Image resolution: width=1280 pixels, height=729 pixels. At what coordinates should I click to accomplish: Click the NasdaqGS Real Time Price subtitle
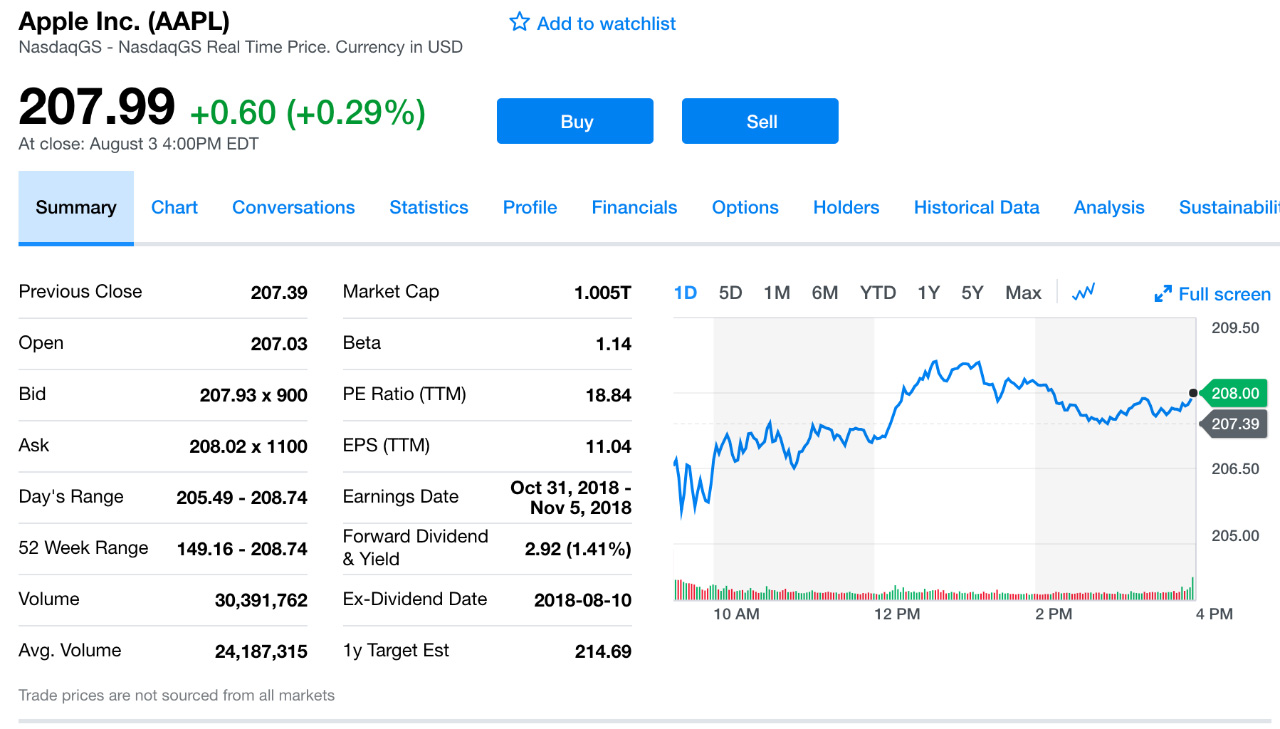coord(240,47)
